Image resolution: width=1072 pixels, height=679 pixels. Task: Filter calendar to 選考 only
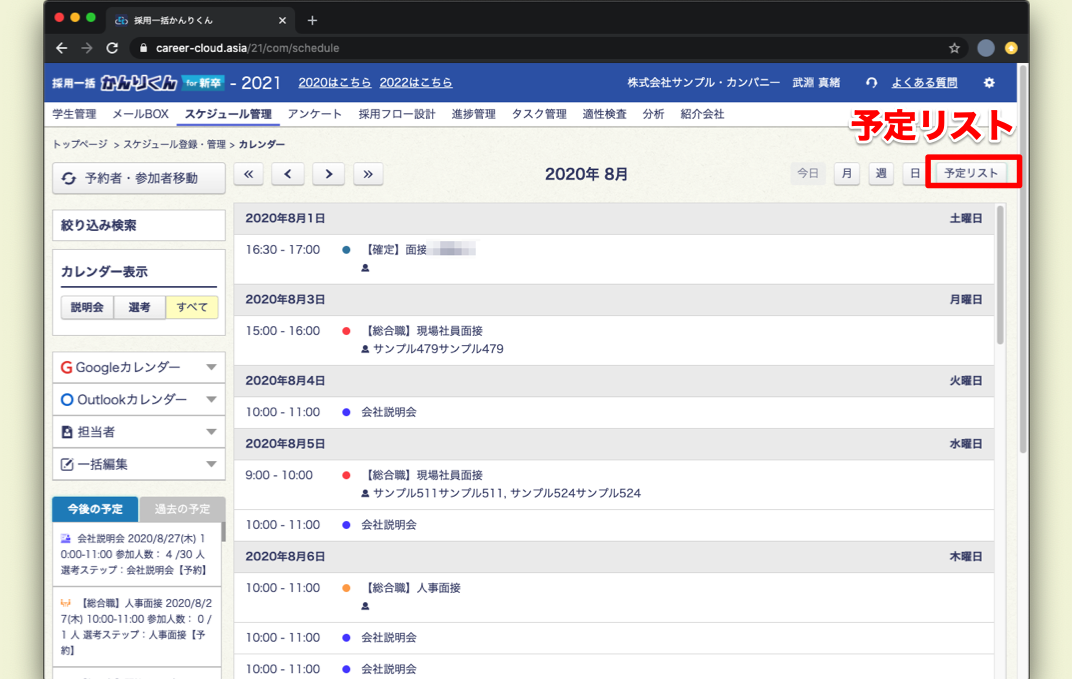[139, 308]
